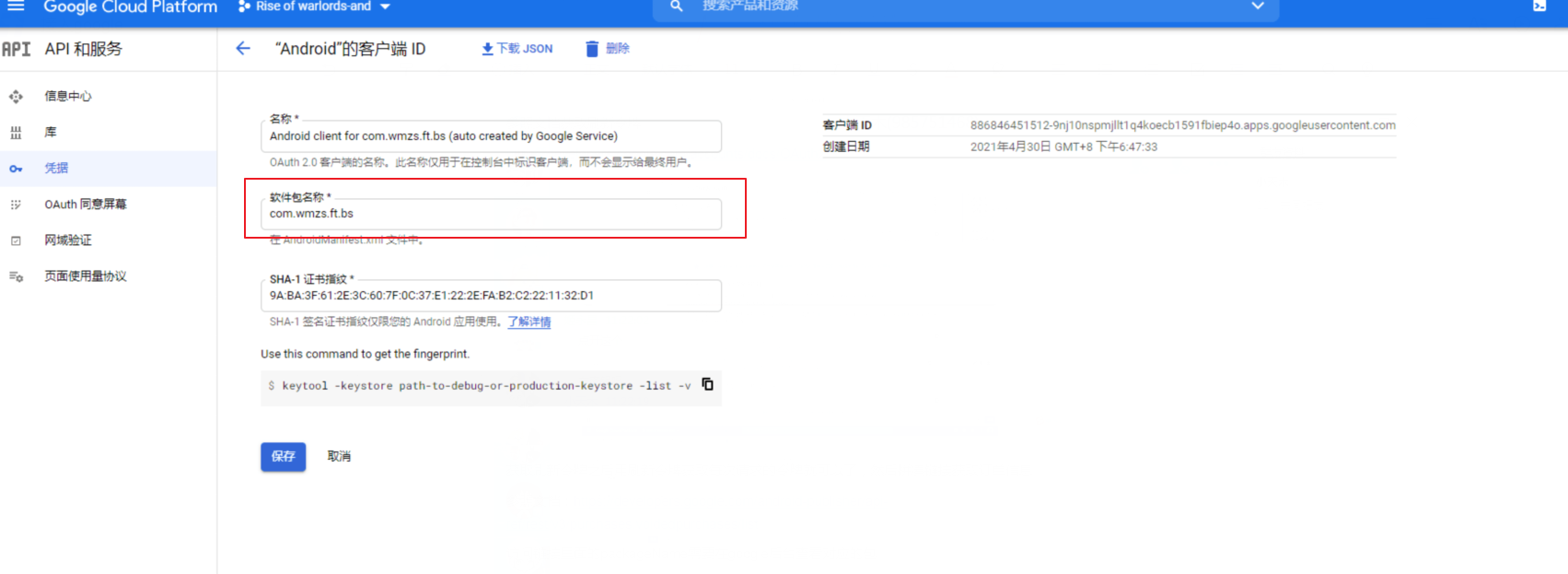Viewport: 1568px width, 574px height.
Task: Click the API logo icon
Action: 17,49
